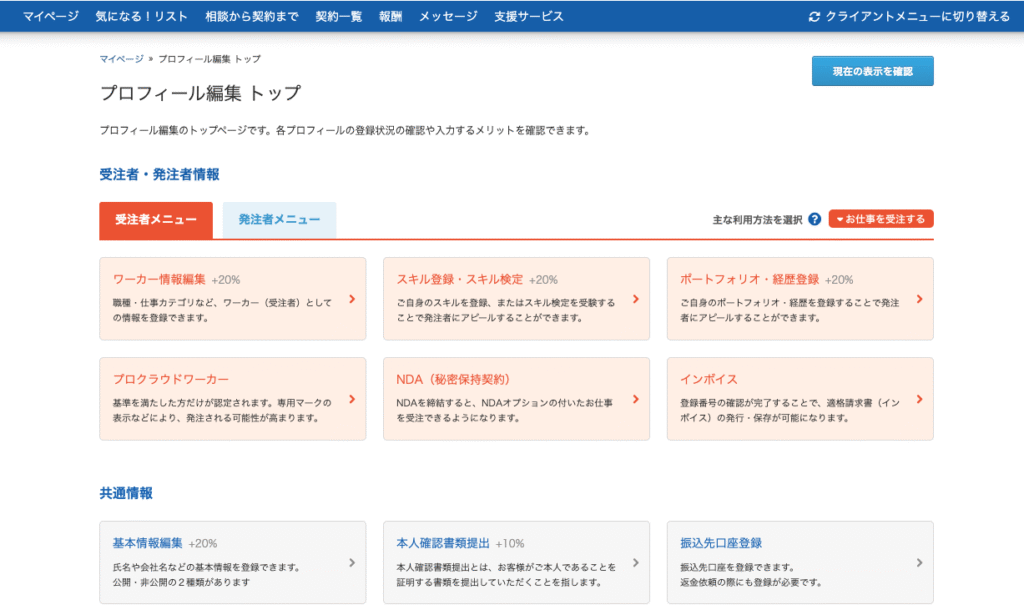Click the 現在の表示を確認 button
1024x615 pixels.
click(x=872, y=71)
